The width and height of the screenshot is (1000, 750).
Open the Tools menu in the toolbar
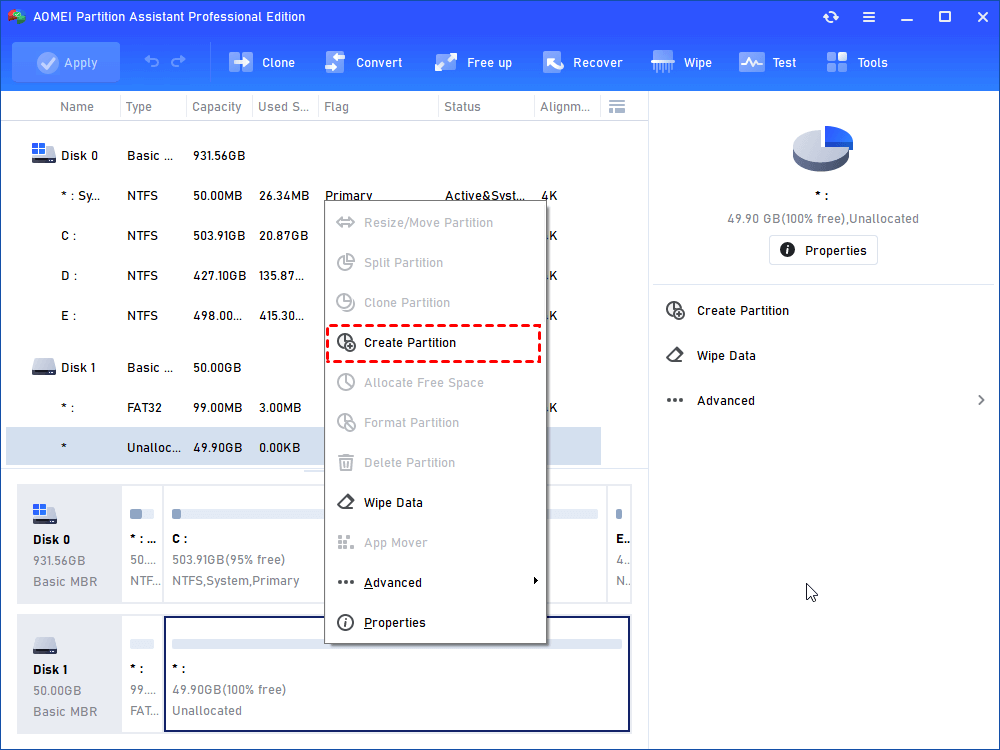tap(857, 62)
